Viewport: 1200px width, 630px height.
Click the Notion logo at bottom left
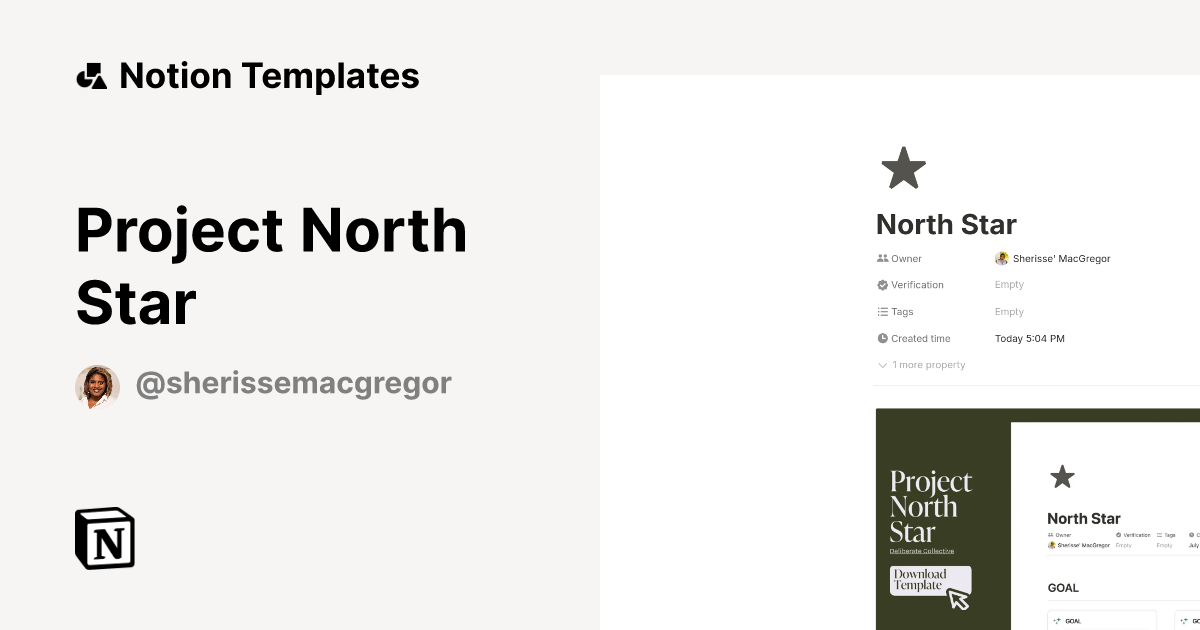(104, 538)
